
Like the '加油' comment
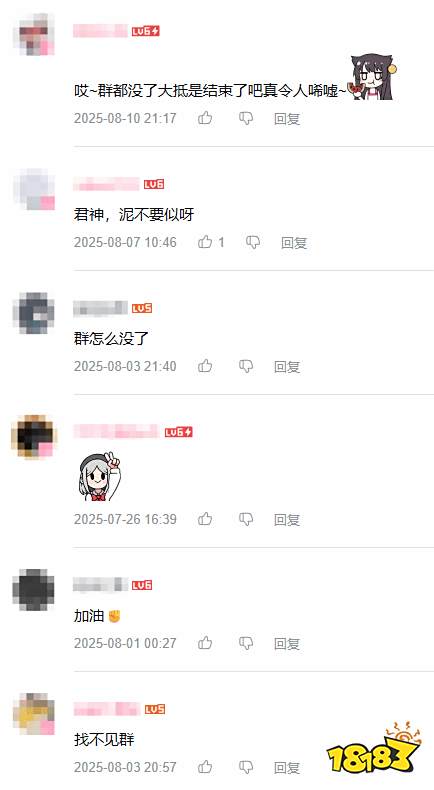pos(205,643)
